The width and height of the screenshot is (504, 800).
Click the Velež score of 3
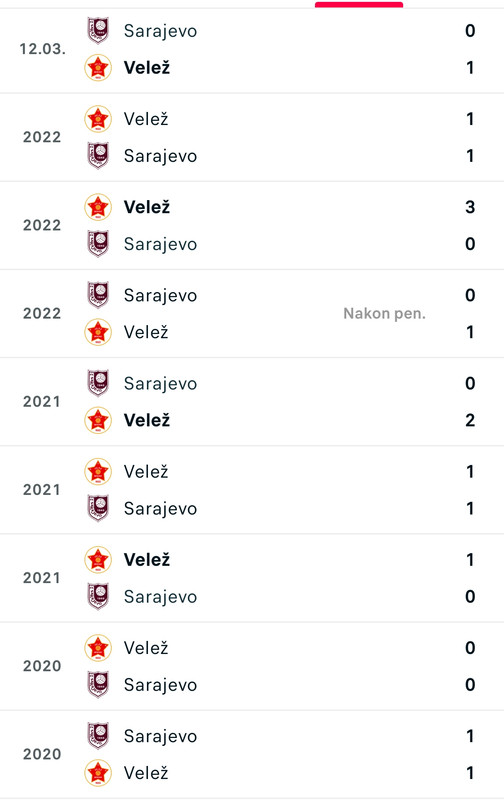[x=470, y=207]
